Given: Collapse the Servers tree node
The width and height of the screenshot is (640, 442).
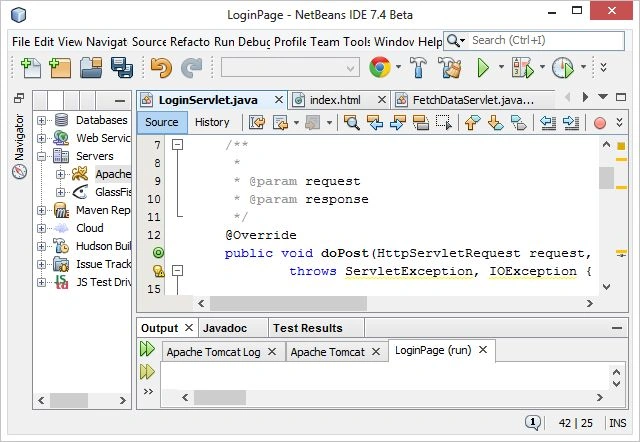Looking at the screenshot, I should click(41, 156).
